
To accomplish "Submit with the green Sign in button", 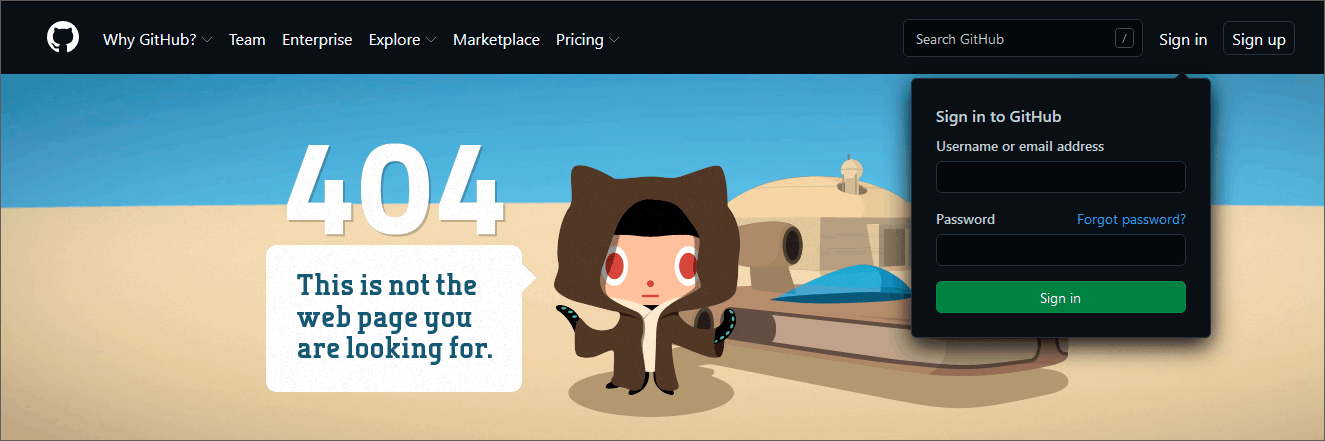I will [x=1061, y=297].
